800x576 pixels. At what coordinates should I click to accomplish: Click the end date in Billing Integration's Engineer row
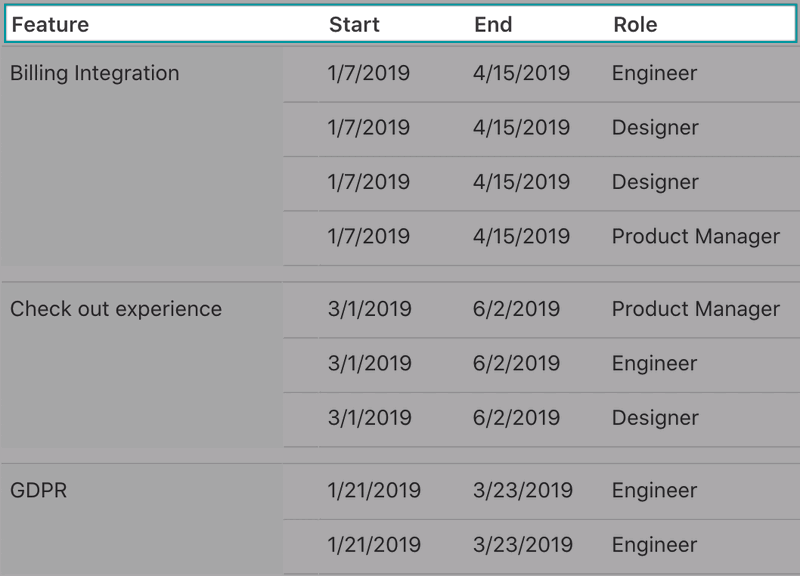521,74
